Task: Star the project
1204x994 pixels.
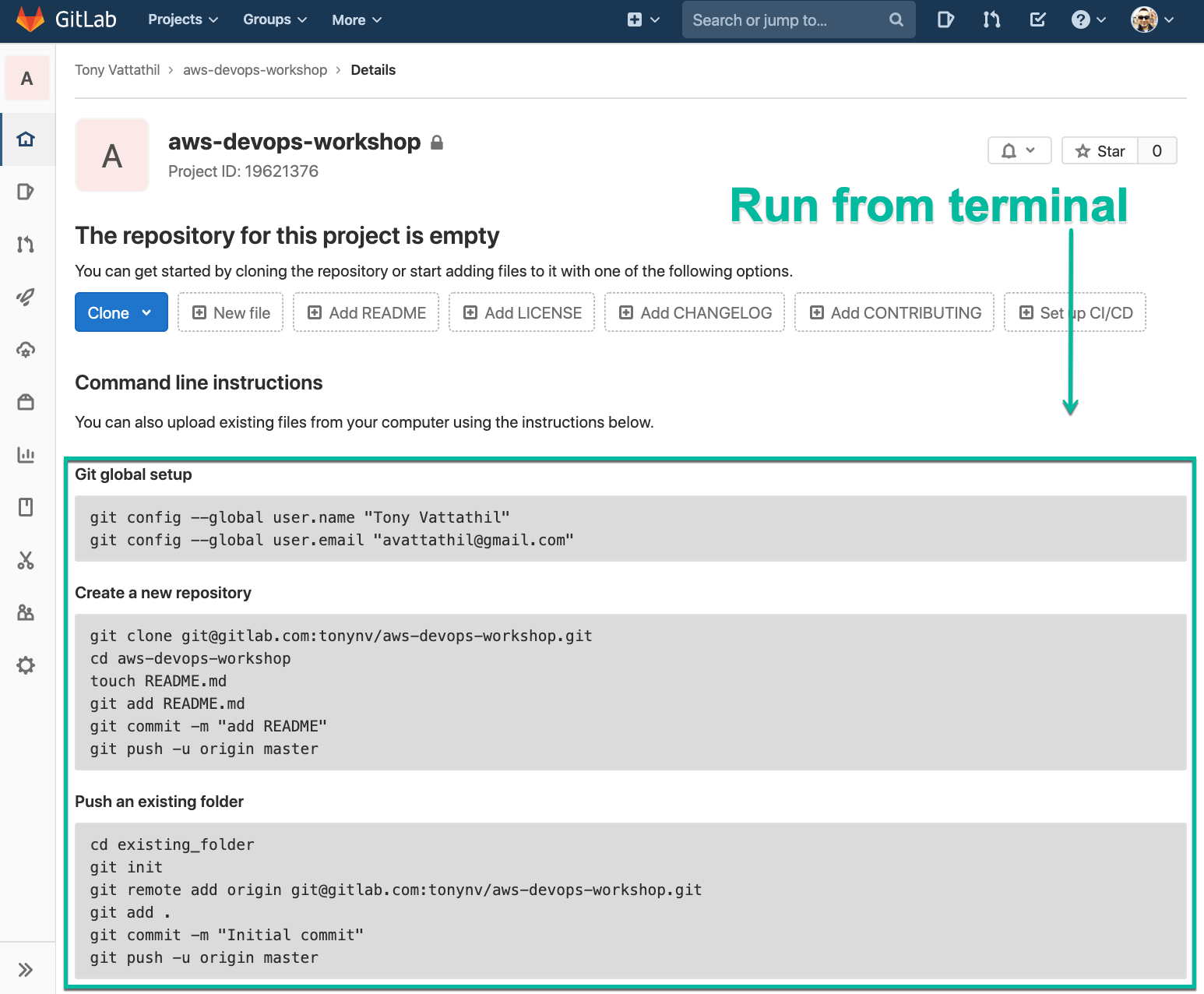Action: coord(1100,150)
